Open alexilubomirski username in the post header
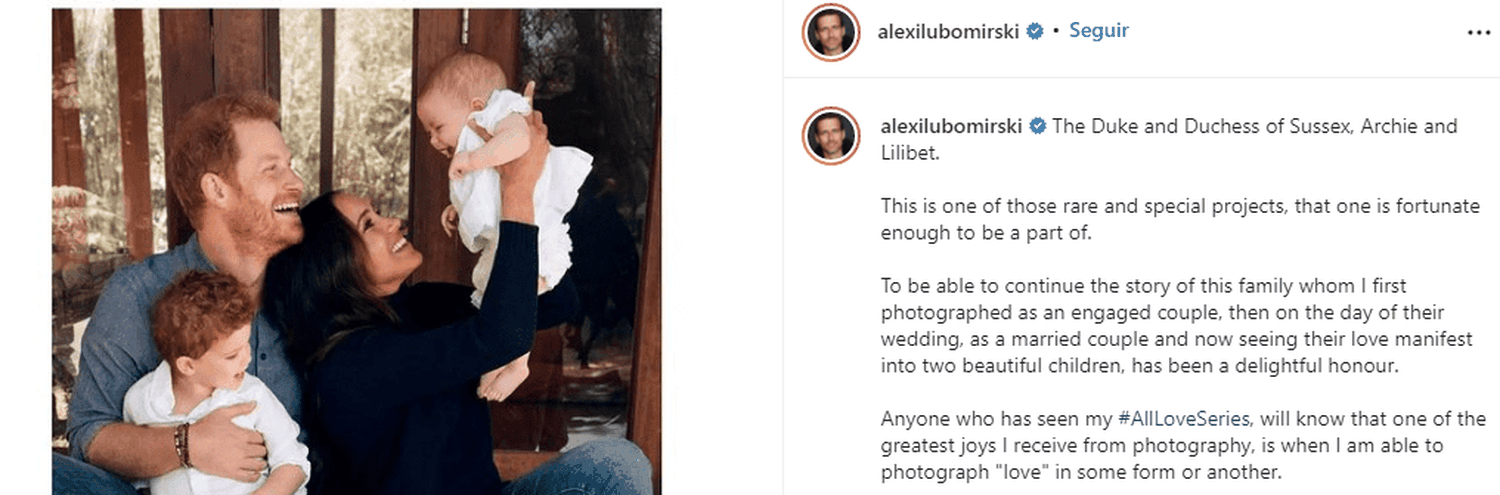This screenshot has width=1500, height=495. (948, 31)
